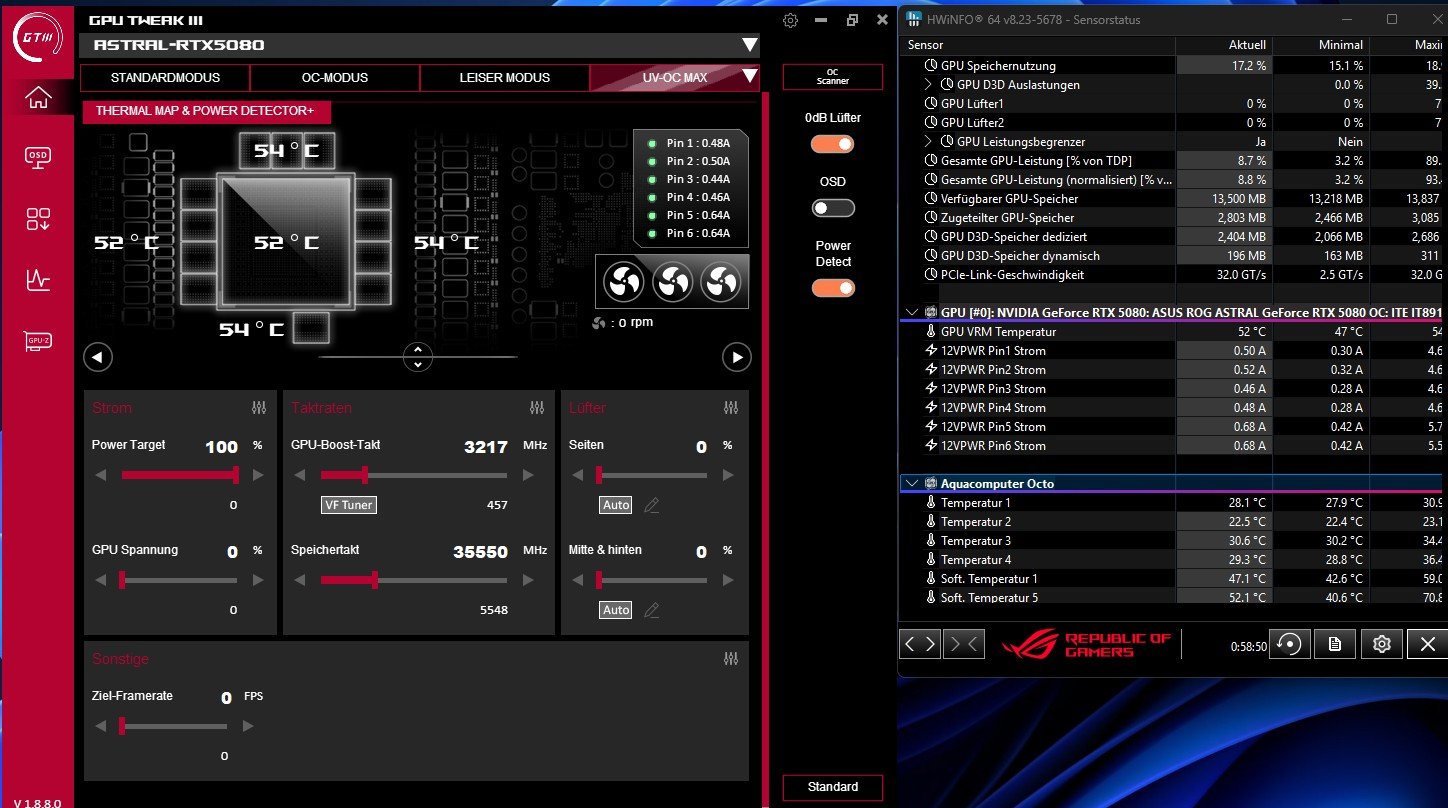1448x808 pixels.
Task: Open the download utilities sidebar icon
Action: click(38, 219)
